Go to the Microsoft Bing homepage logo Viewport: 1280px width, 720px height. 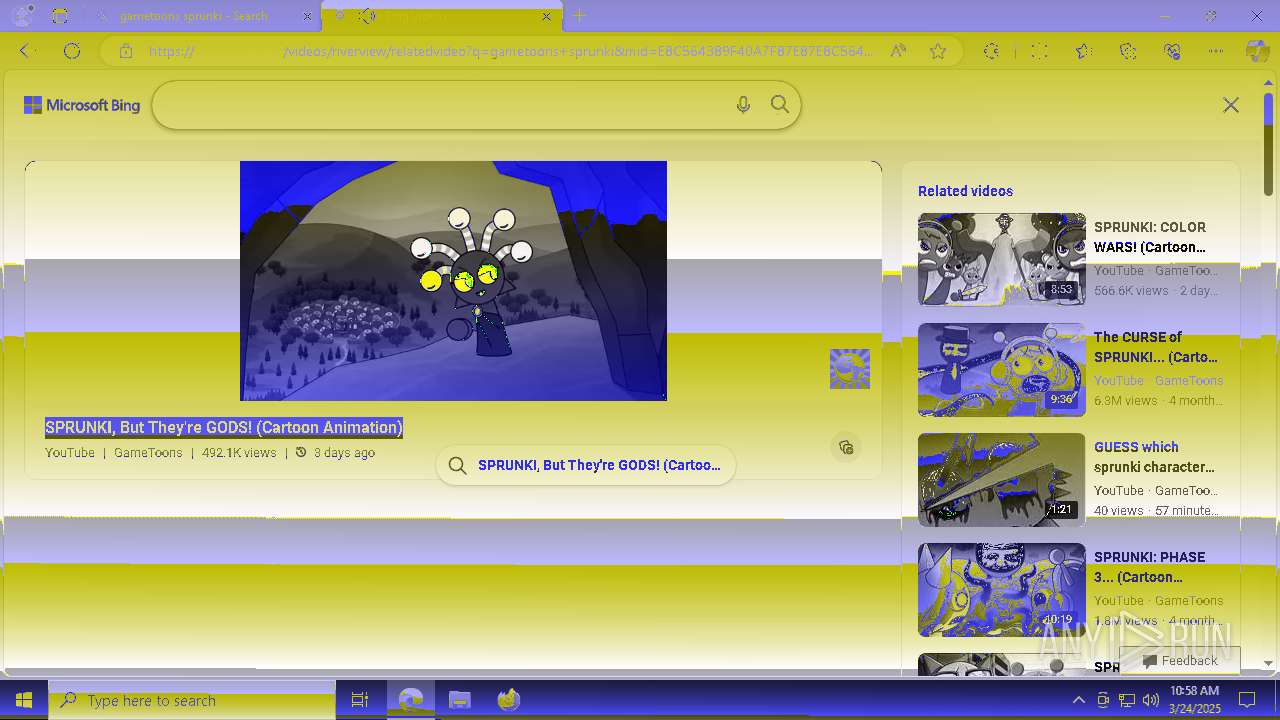pos(82,105)
